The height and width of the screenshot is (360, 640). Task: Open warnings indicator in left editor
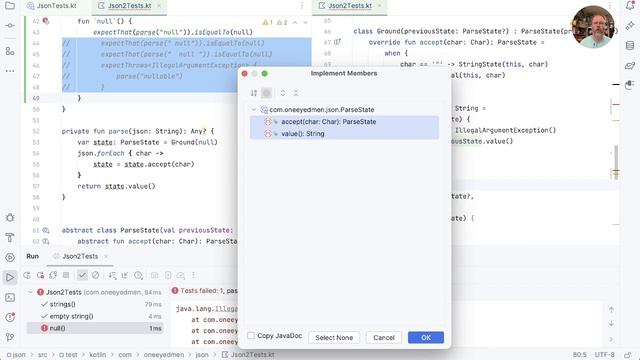275,22
